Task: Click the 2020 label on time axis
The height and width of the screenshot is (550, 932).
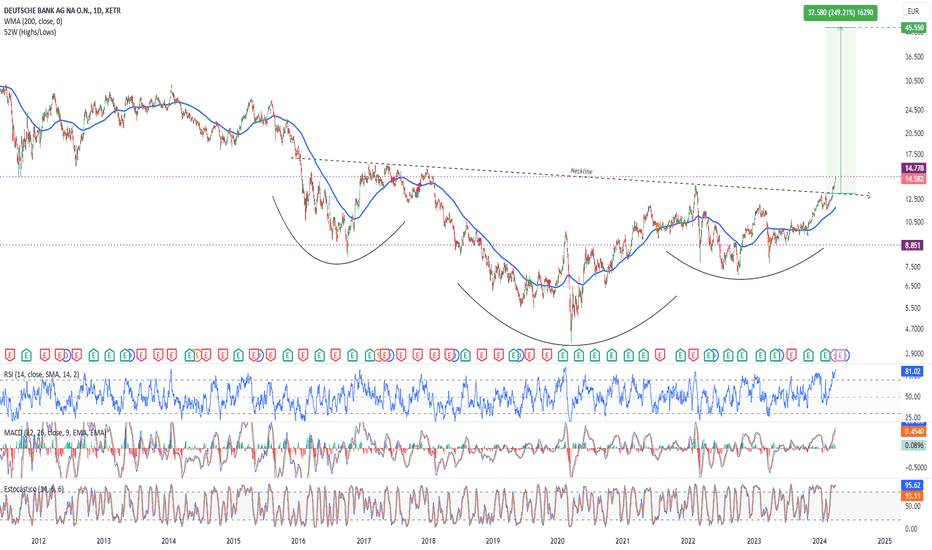Action: 557,541
